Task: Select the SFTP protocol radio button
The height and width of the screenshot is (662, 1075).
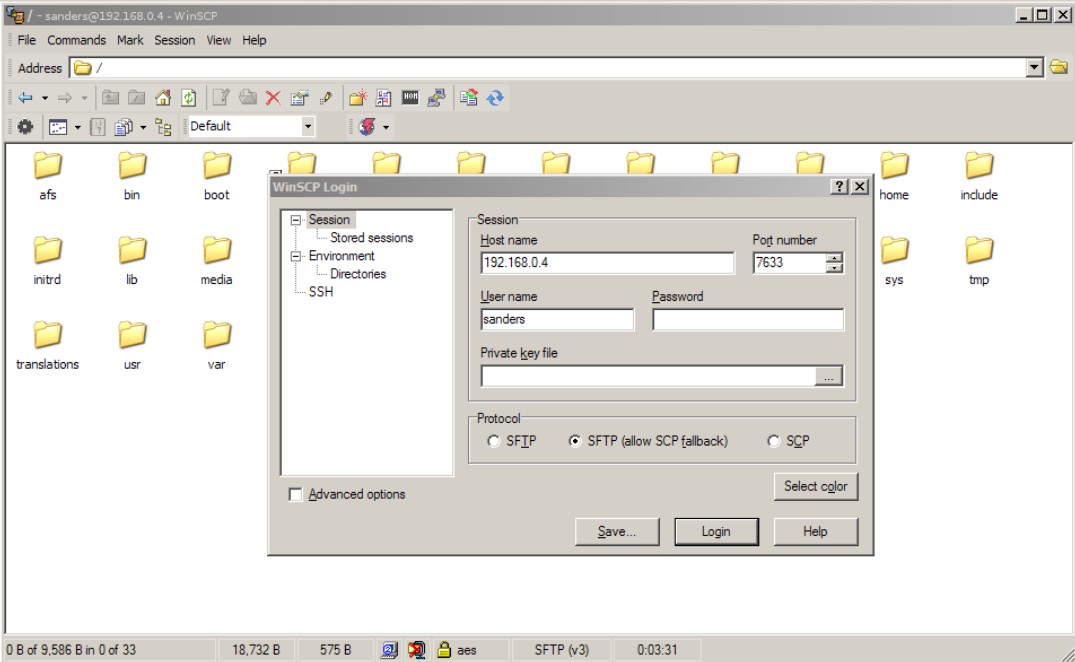Action: coord(494,441)
